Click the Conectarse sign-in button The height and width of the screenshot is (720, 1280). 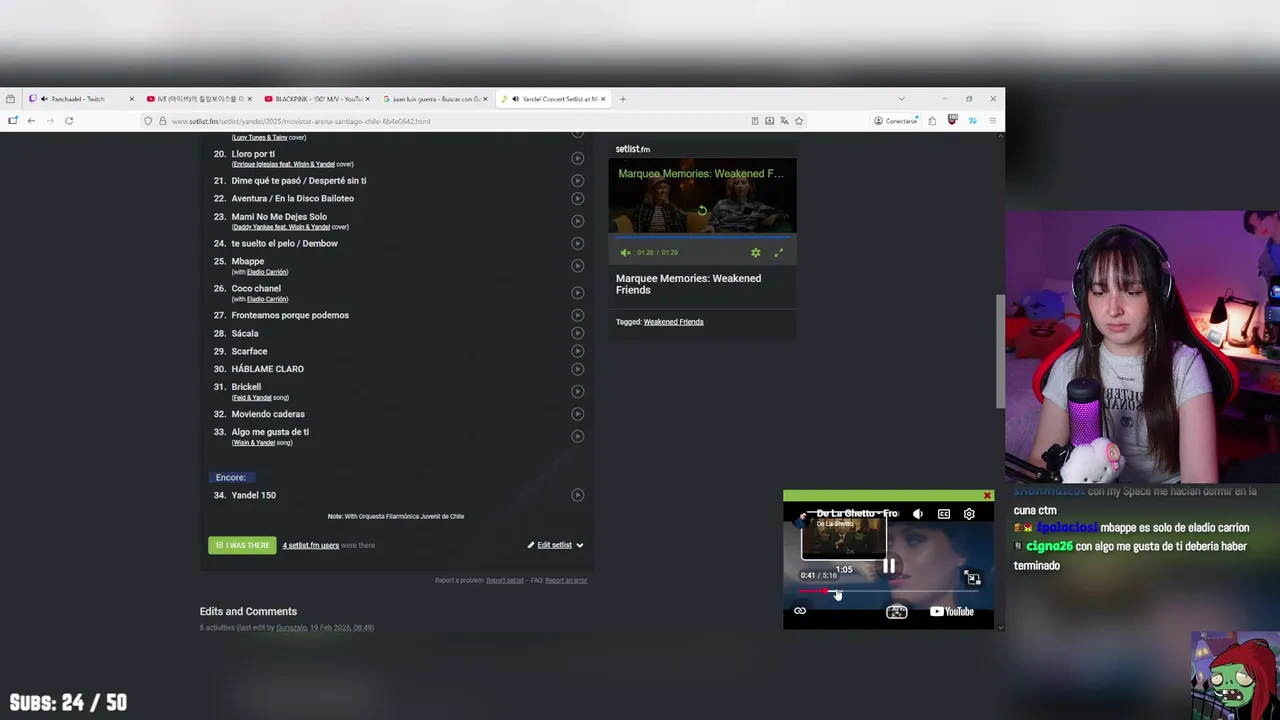click(895, 121)
